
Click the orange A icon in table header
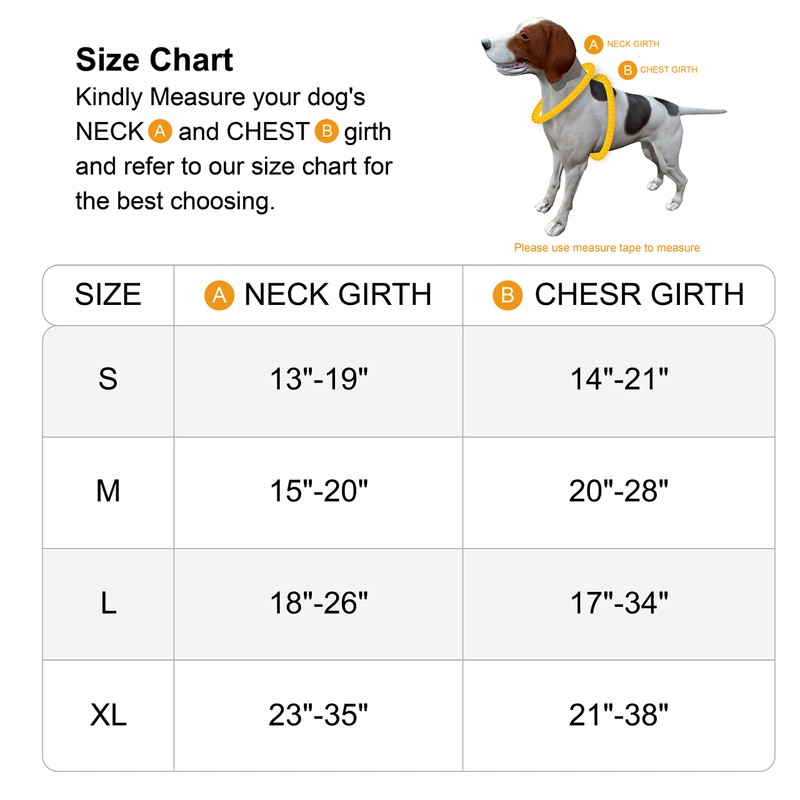(x=219, y=295)
